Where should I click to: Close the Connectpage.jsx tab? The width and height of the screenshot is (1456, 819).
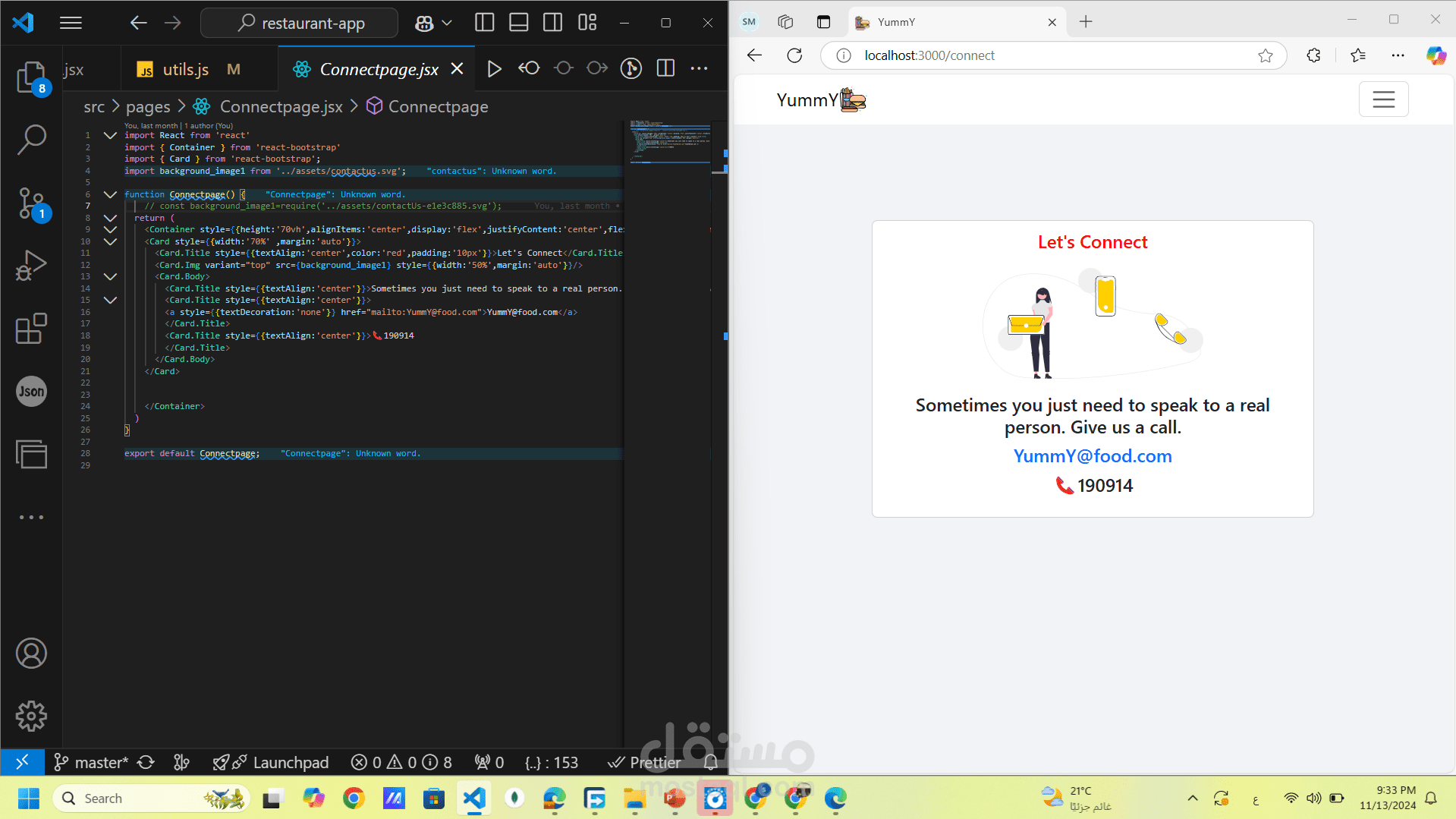[457, 69]
